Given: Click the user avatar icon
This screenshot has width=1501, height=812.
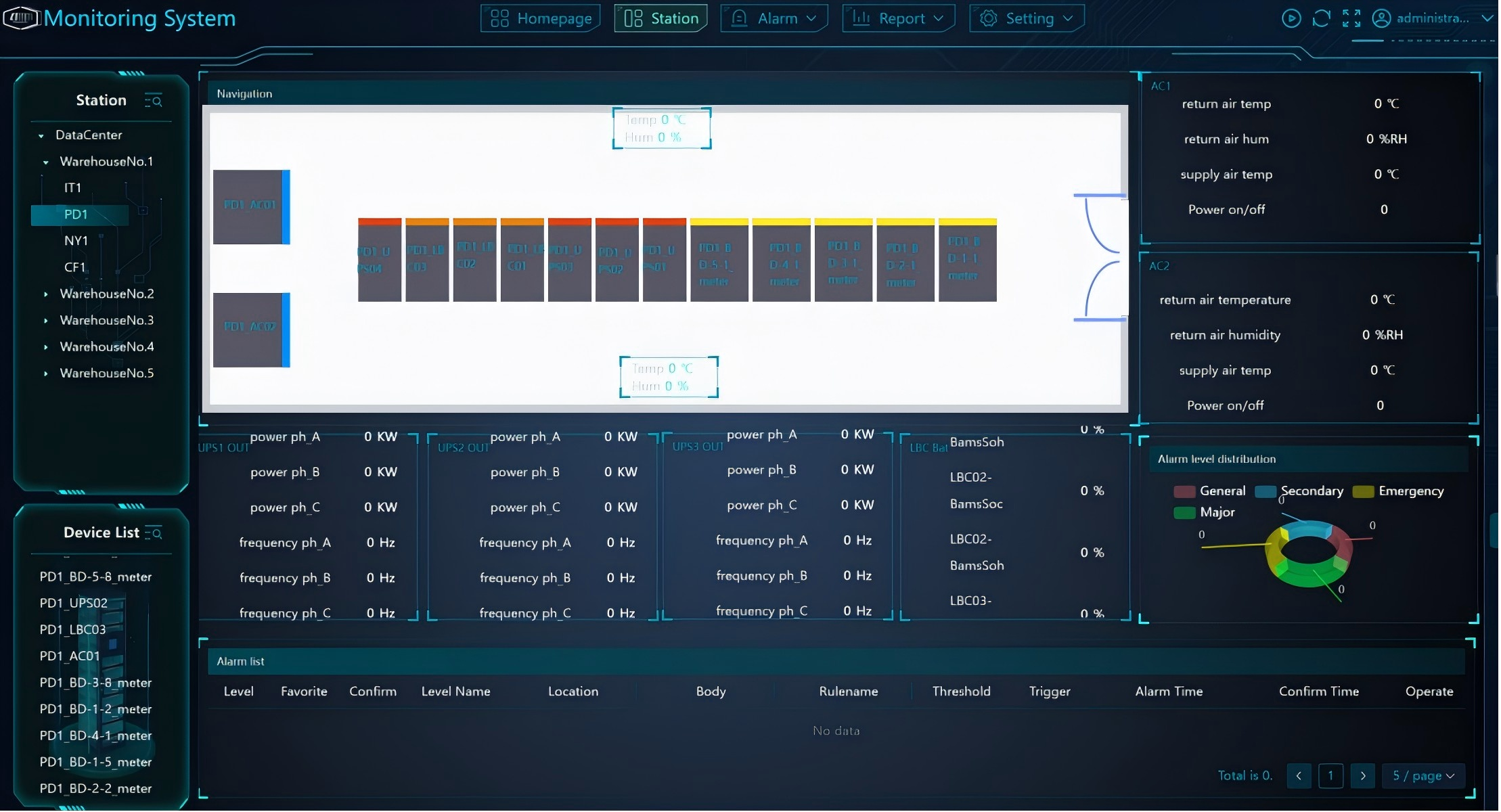Looking at the screenshot, I should 1383,18.
